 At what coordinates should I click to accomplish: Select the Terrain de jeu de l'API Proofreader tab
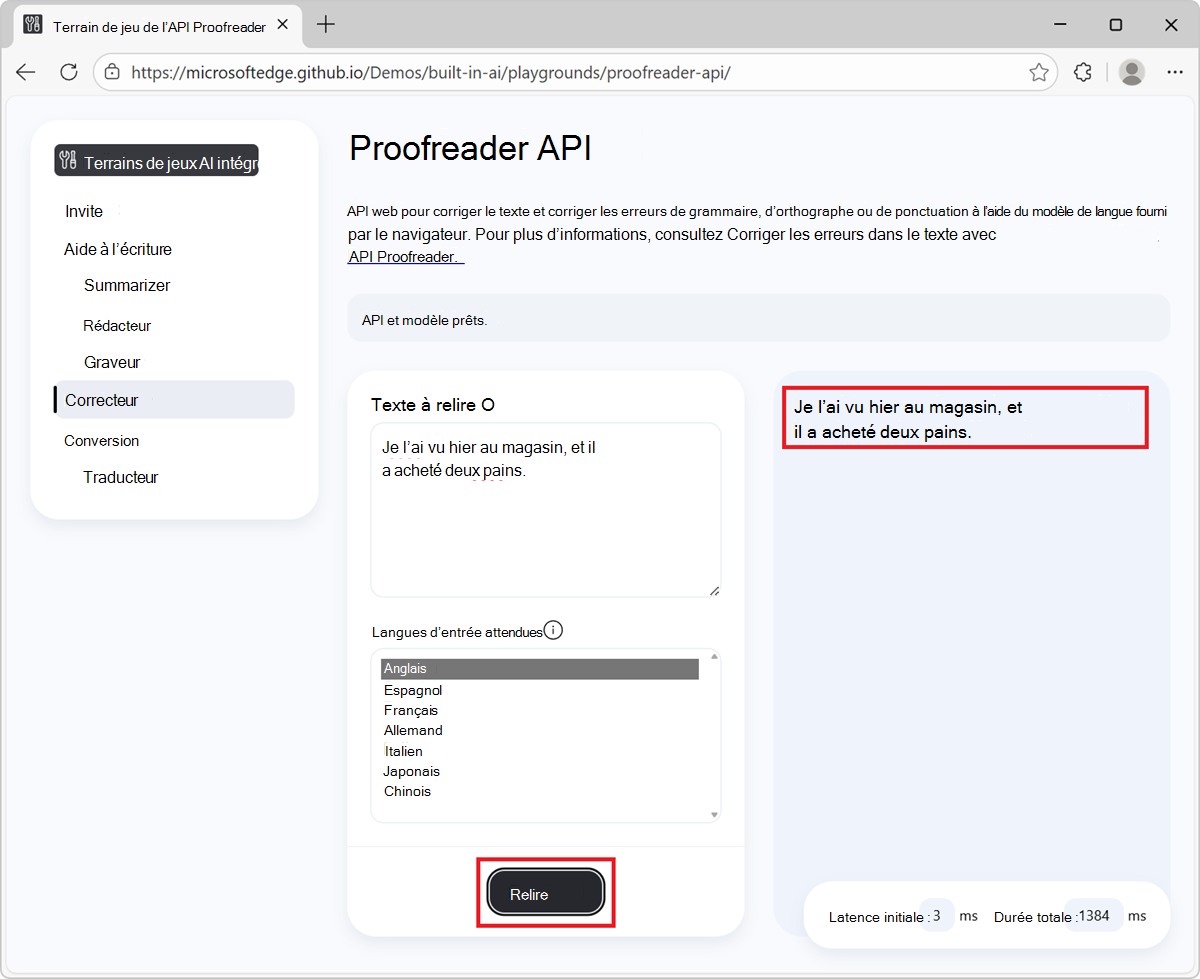pos(158,26)
